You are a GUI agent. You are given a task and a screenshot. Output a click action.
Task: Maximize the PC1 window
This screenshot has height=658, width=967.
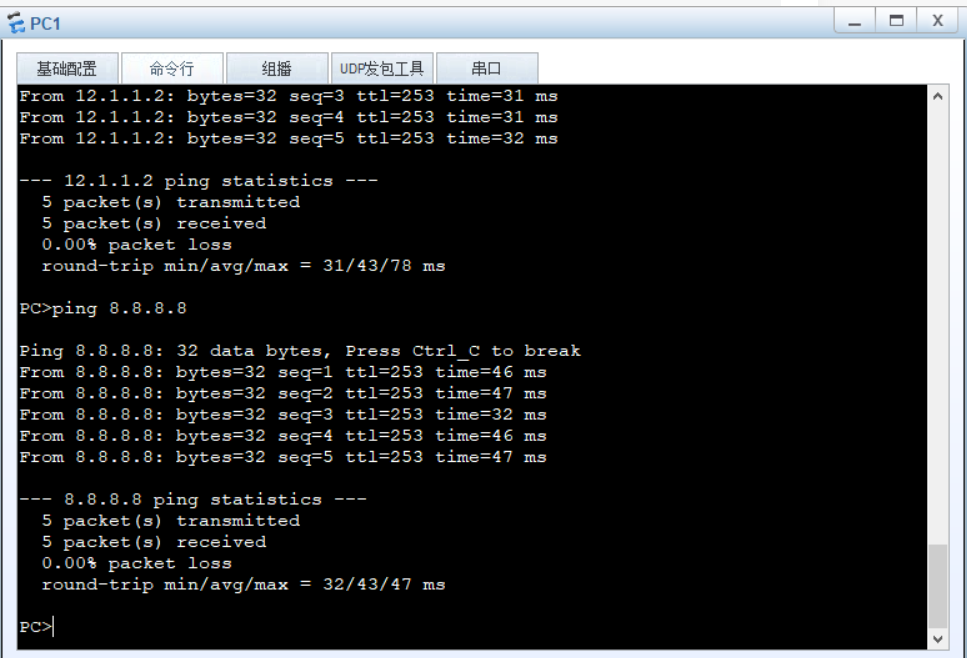(x=896, y=21)
